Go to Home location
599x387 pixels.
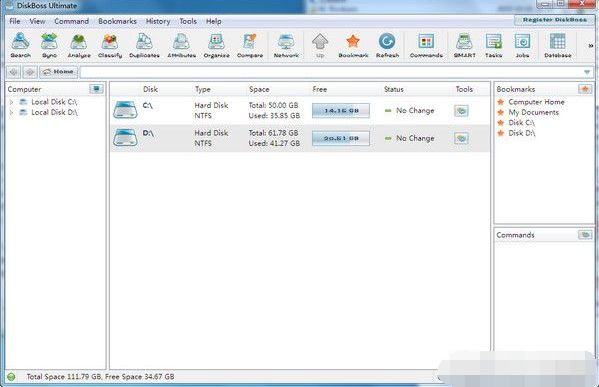coord(58,72)
